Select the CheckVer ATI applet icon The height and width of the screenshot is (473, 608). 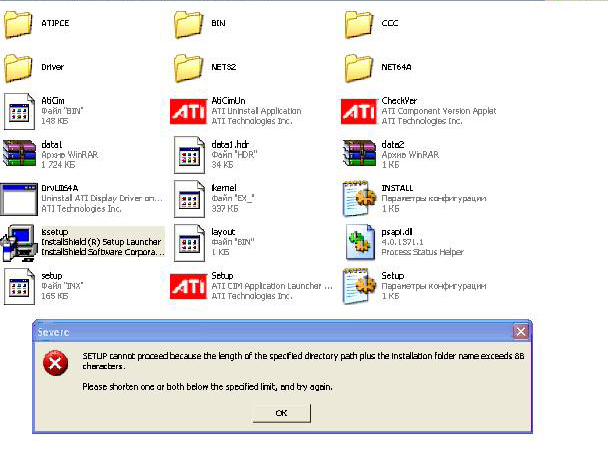(359, 112)
